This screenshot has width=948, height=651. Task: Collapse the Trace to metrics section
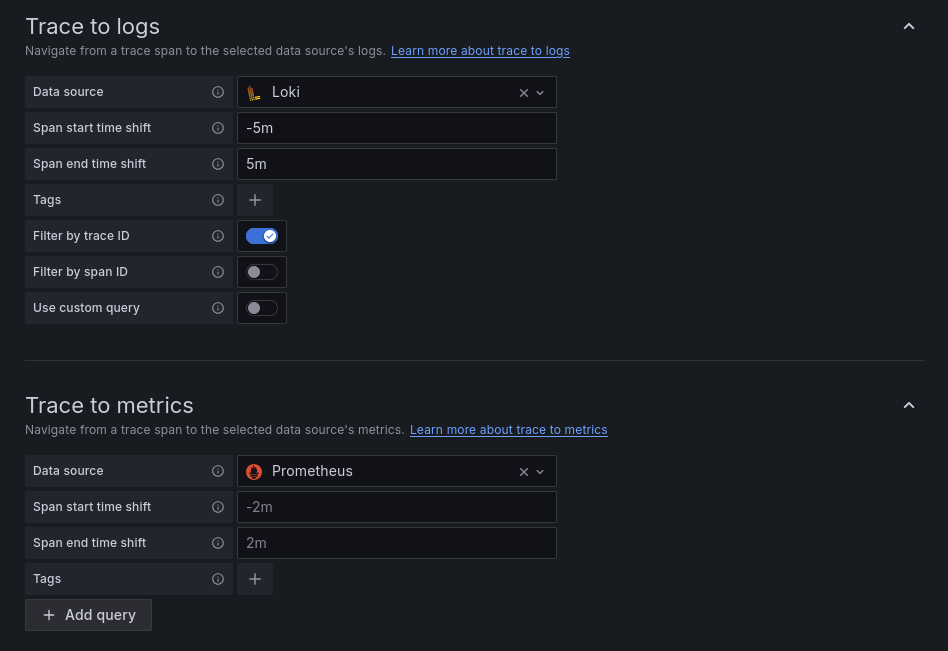pyautogui.click(x=909, y=405)
